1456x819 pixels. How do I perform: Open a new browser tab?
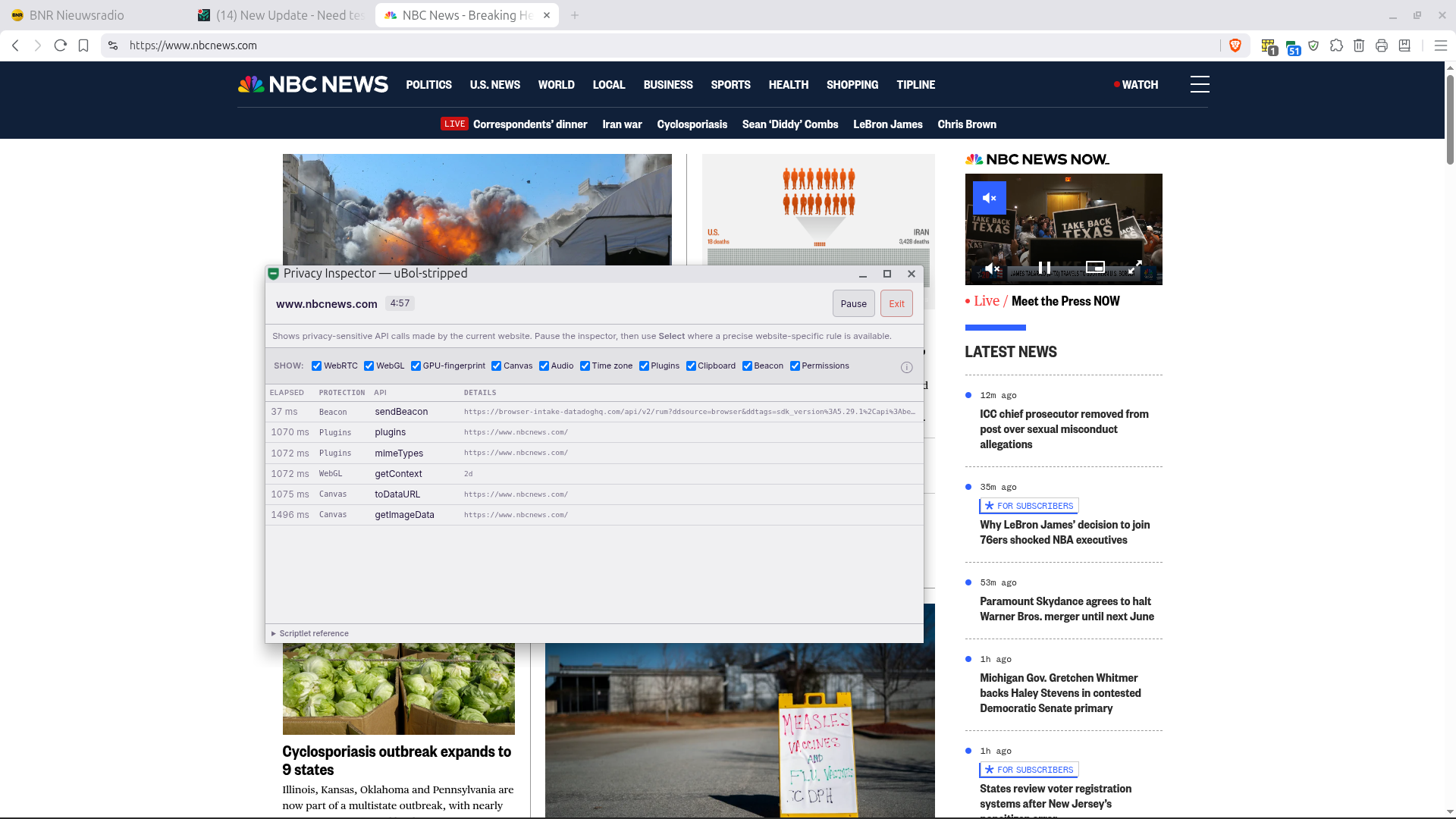coord(575,15)
